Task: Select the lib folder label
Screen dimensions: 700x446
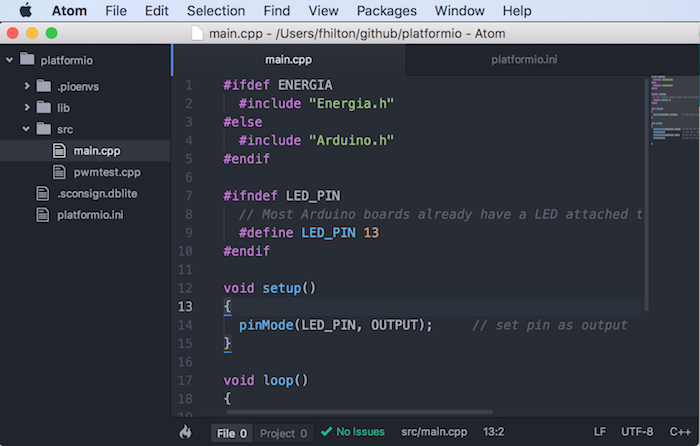Action: click(x=63, y=108)
